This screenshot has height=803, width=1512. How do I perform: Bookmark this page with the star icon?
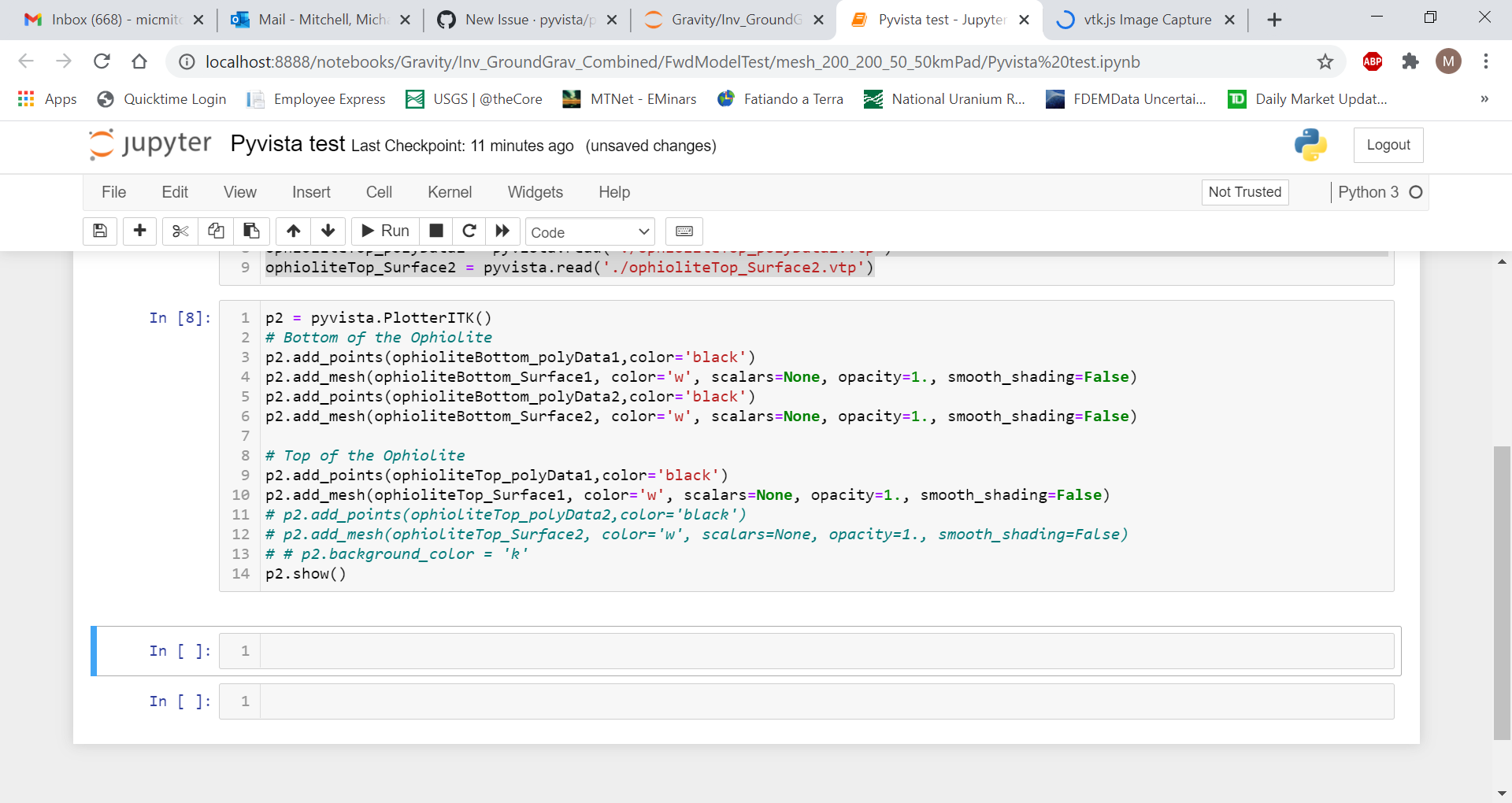[1325, 61]
